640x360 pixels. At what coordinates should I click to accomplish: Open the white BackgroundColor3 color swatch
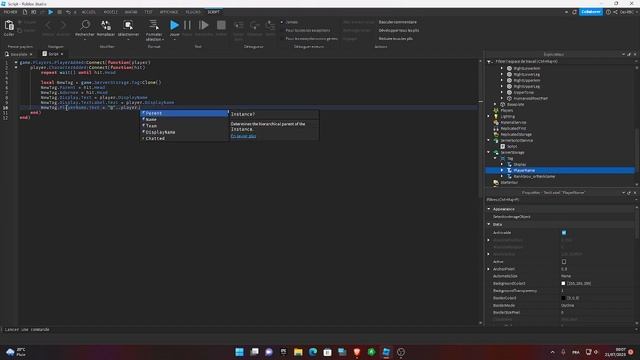click(563, 283)
